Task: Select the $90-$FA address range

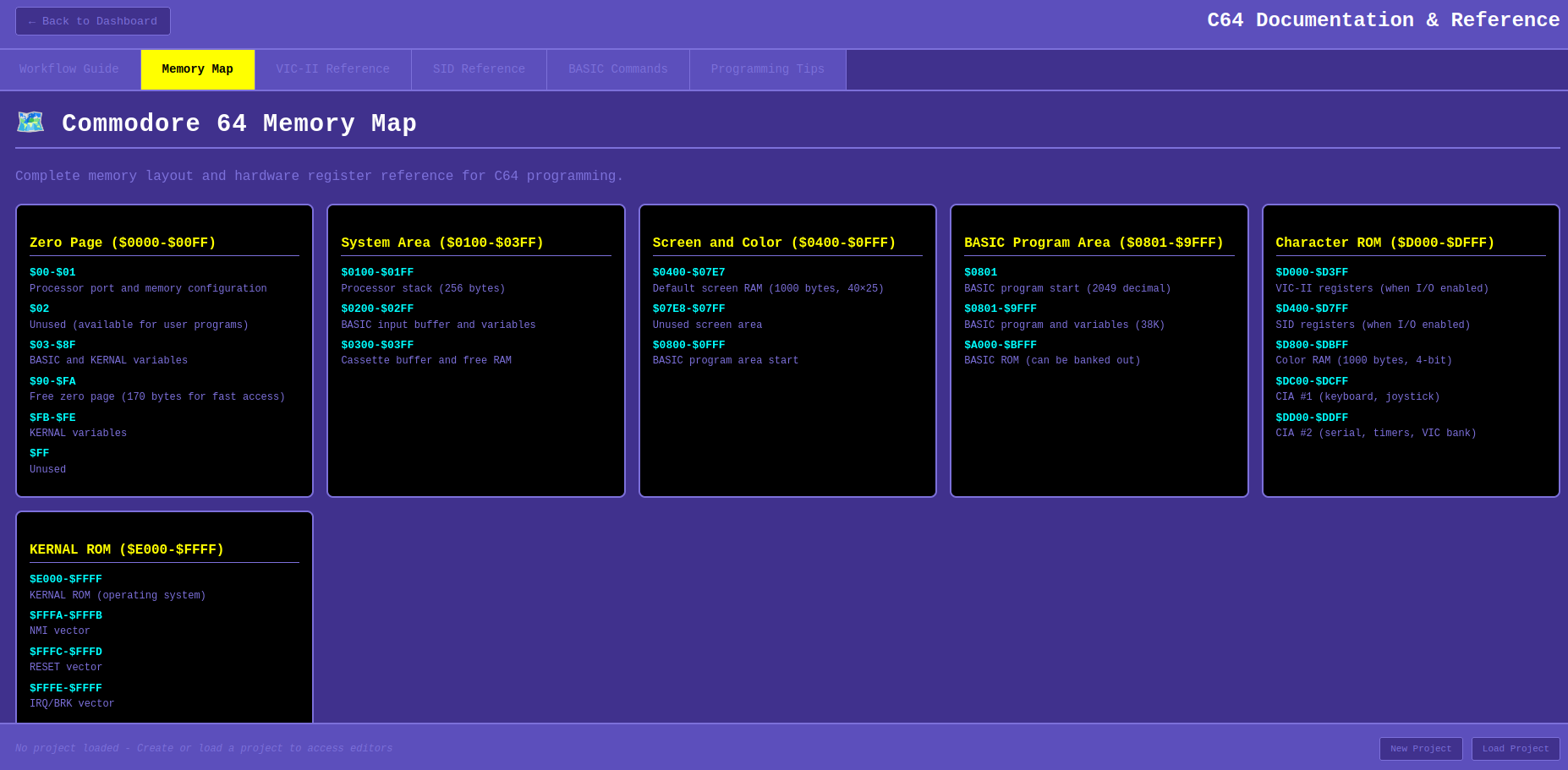Action: tap(52, 381)
